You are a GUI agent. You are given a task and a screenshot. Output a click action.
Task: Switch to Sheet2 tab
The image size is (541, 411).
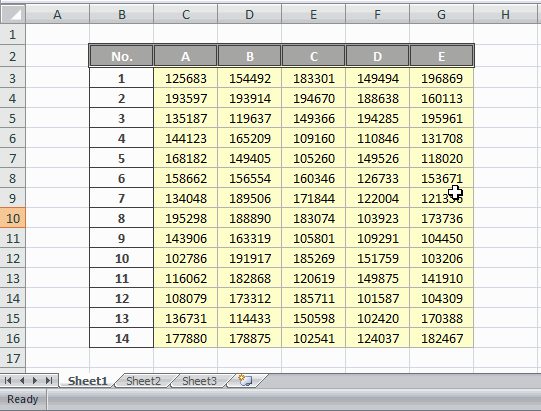144,381
